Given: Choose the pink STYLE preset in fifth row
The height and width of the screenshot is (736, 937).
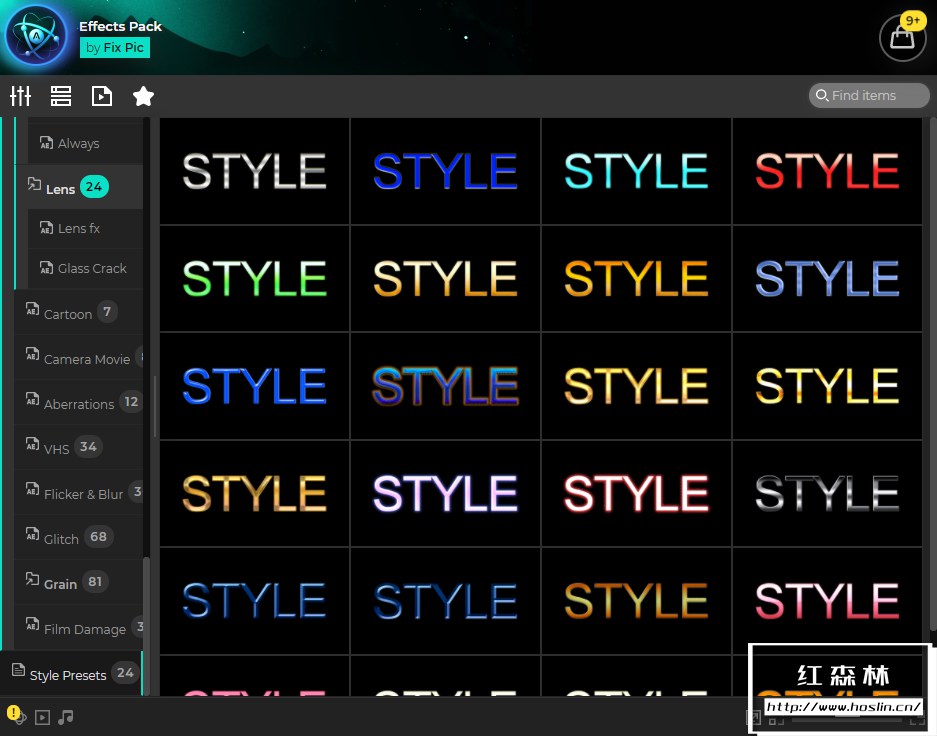Looking at the screenshot, I should (x=827, y=601).
